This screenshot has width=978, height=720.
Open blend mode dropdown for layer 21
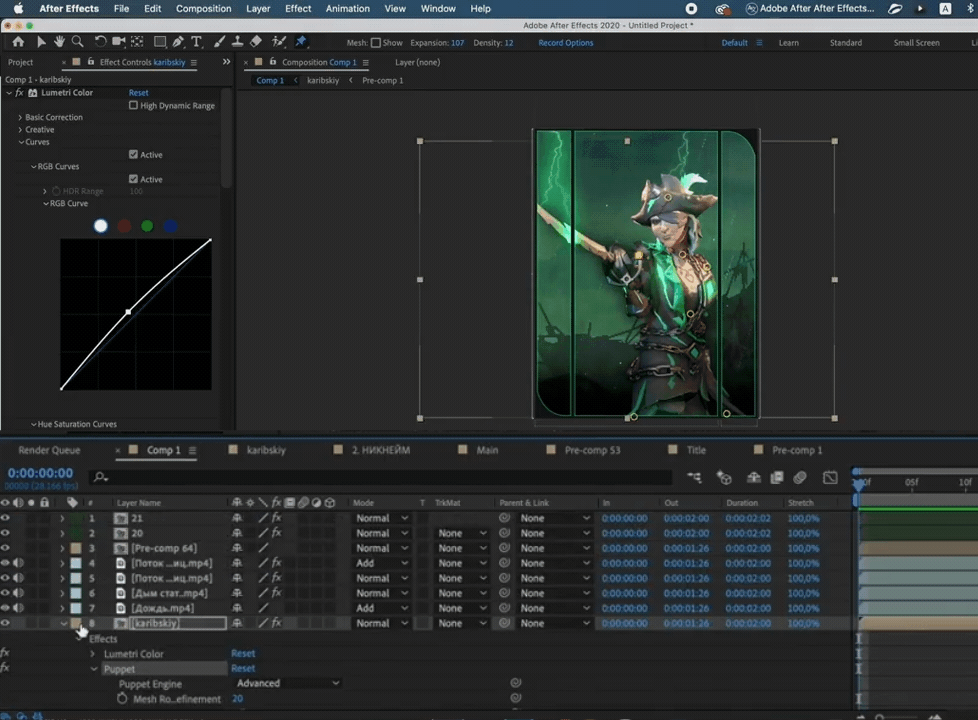click(x=382, y=518)
